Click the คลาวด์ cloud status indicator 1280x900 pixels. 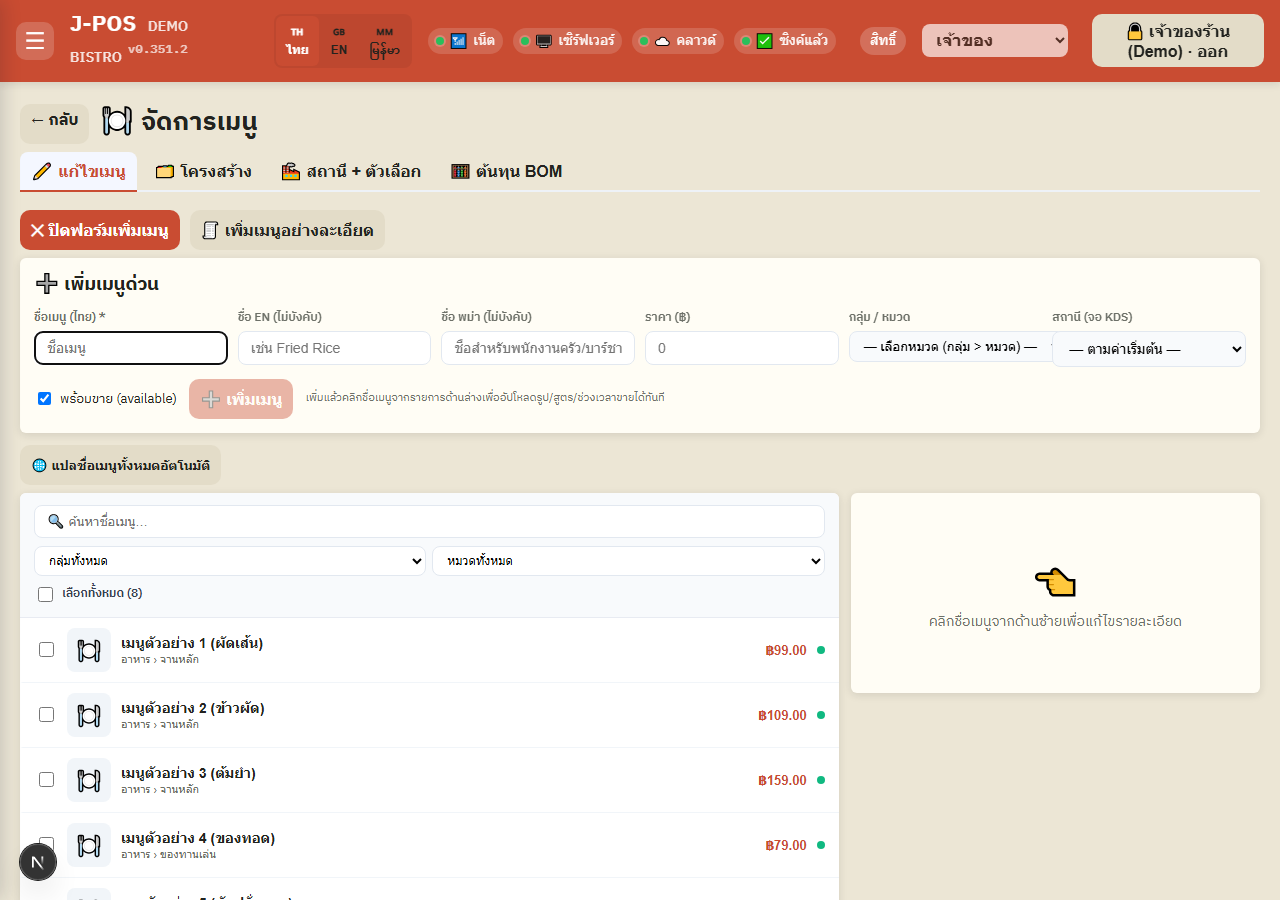pyautogui.click(x=678, y=41)
